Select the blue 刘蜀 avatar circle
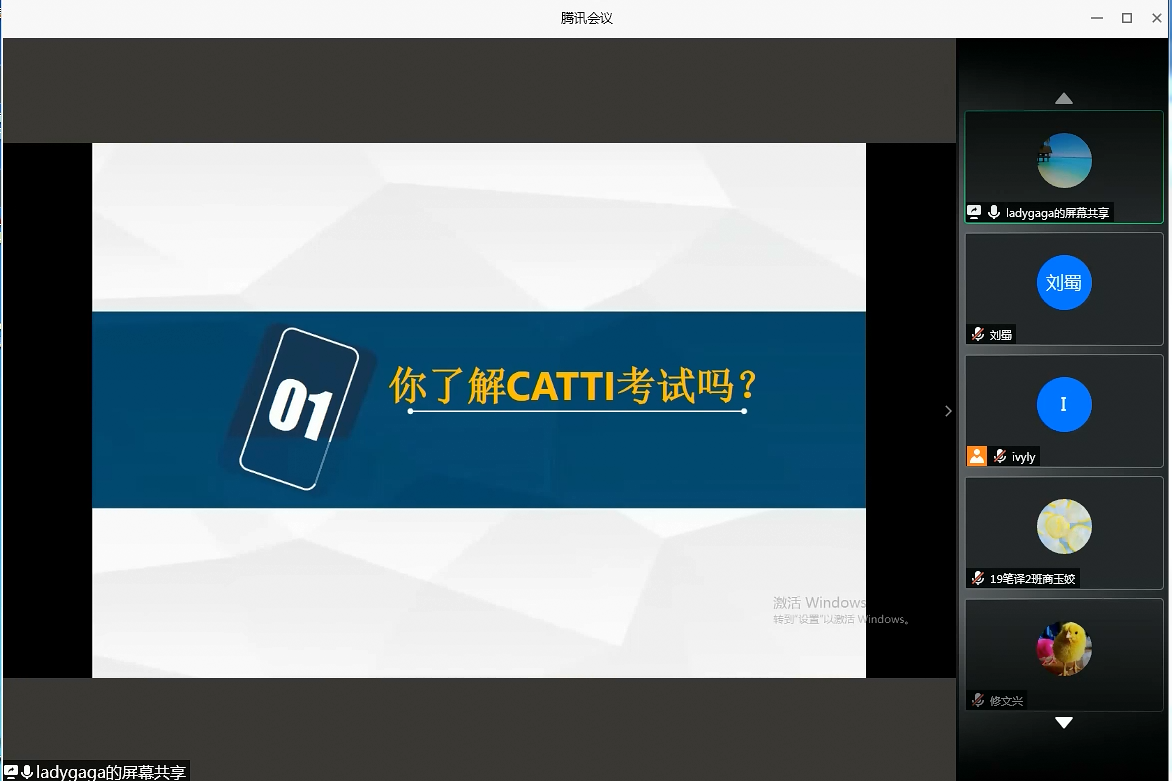This screenshot has height=781, width=1172. pyautogui.click(x=1064, y=282)
